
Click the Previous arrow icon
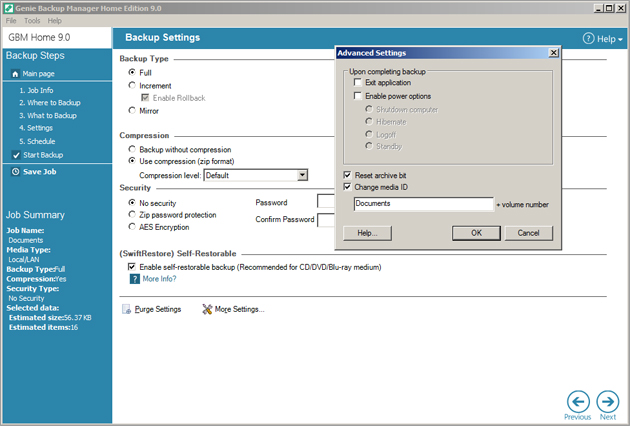pyautogui.click(x=577, y=400)
